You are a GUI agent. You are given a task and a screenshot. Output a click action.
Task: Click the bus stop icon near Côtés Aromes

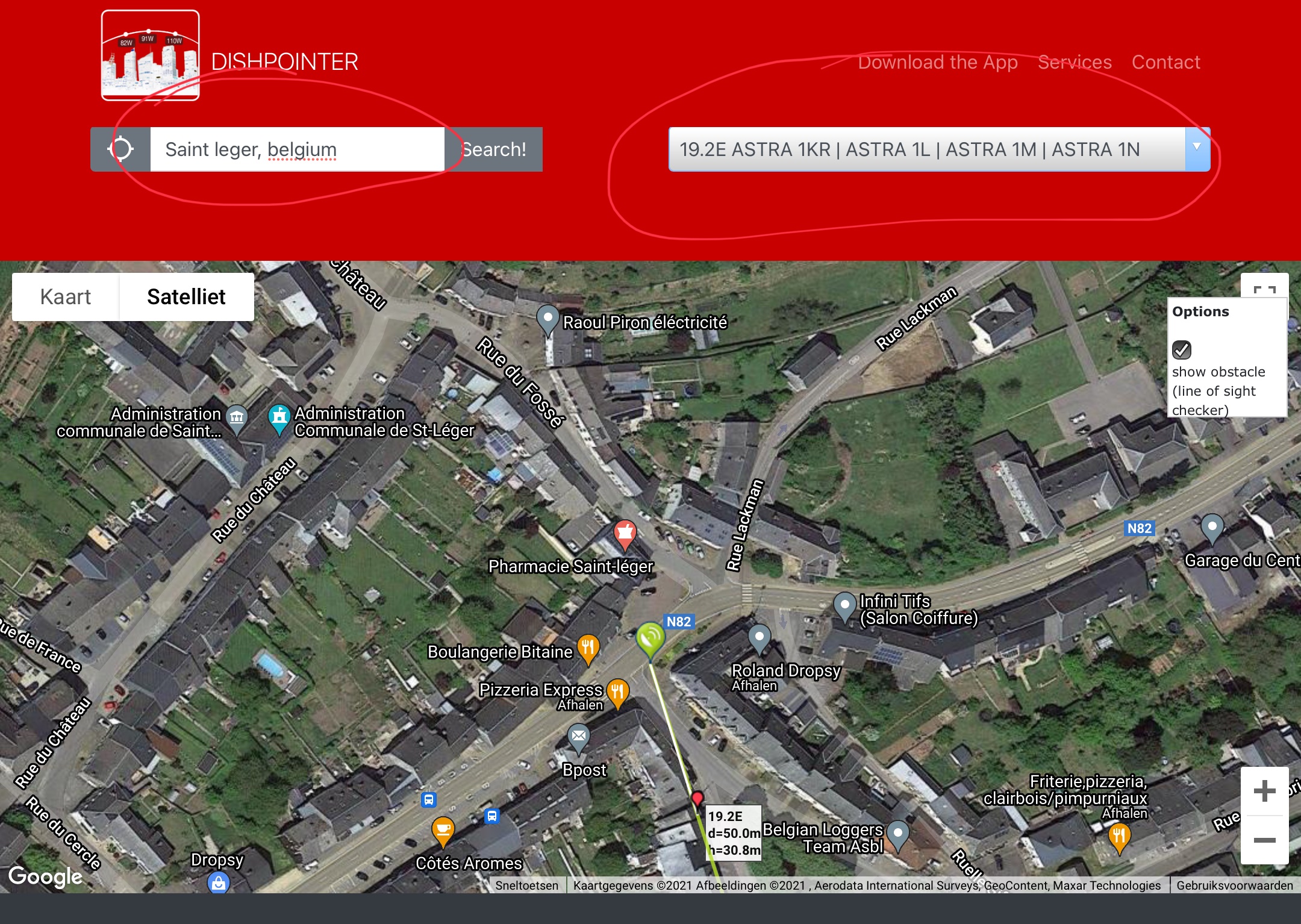pyautogui.click(x=492, y=816)
